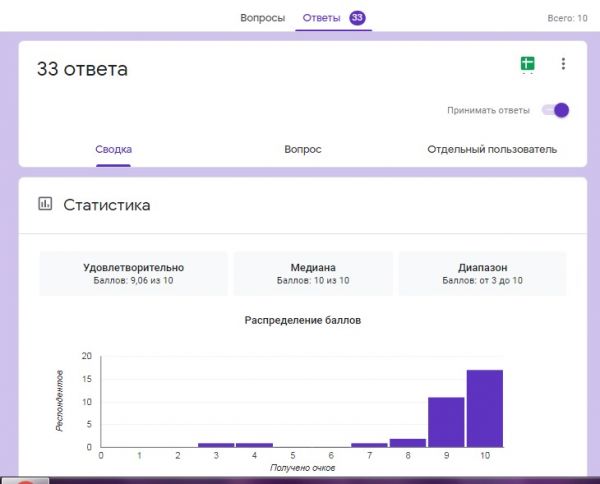600x484 pixels.
Task: Click the Медиана score card
Action: tap(313, 274)
